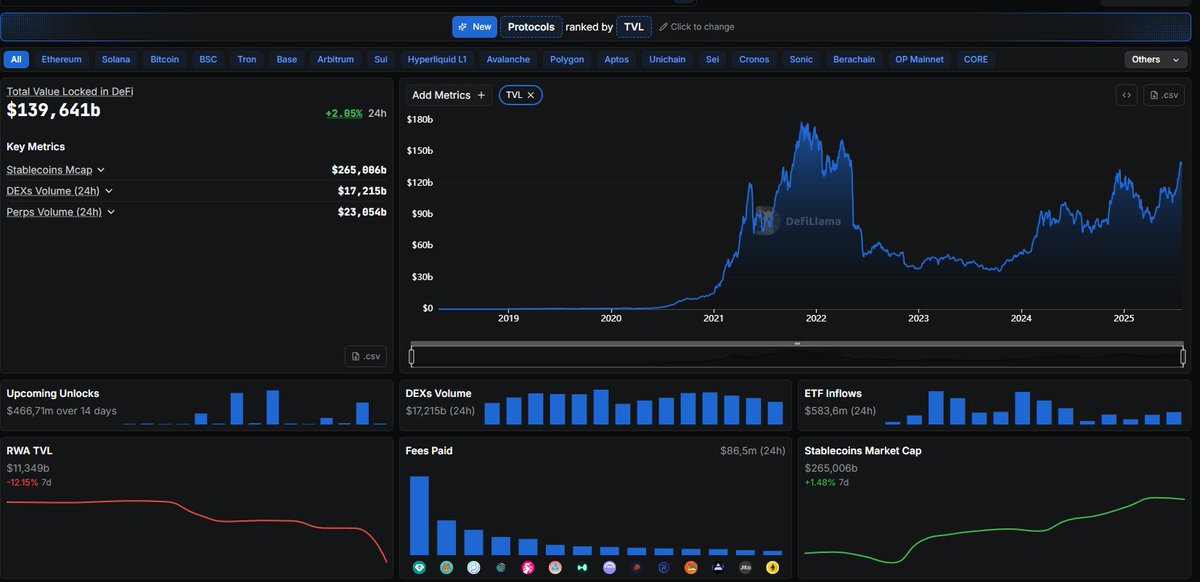
Task: Click the center grip of the chart range slider
Action: pyautogui.click(x=797, y=344)
